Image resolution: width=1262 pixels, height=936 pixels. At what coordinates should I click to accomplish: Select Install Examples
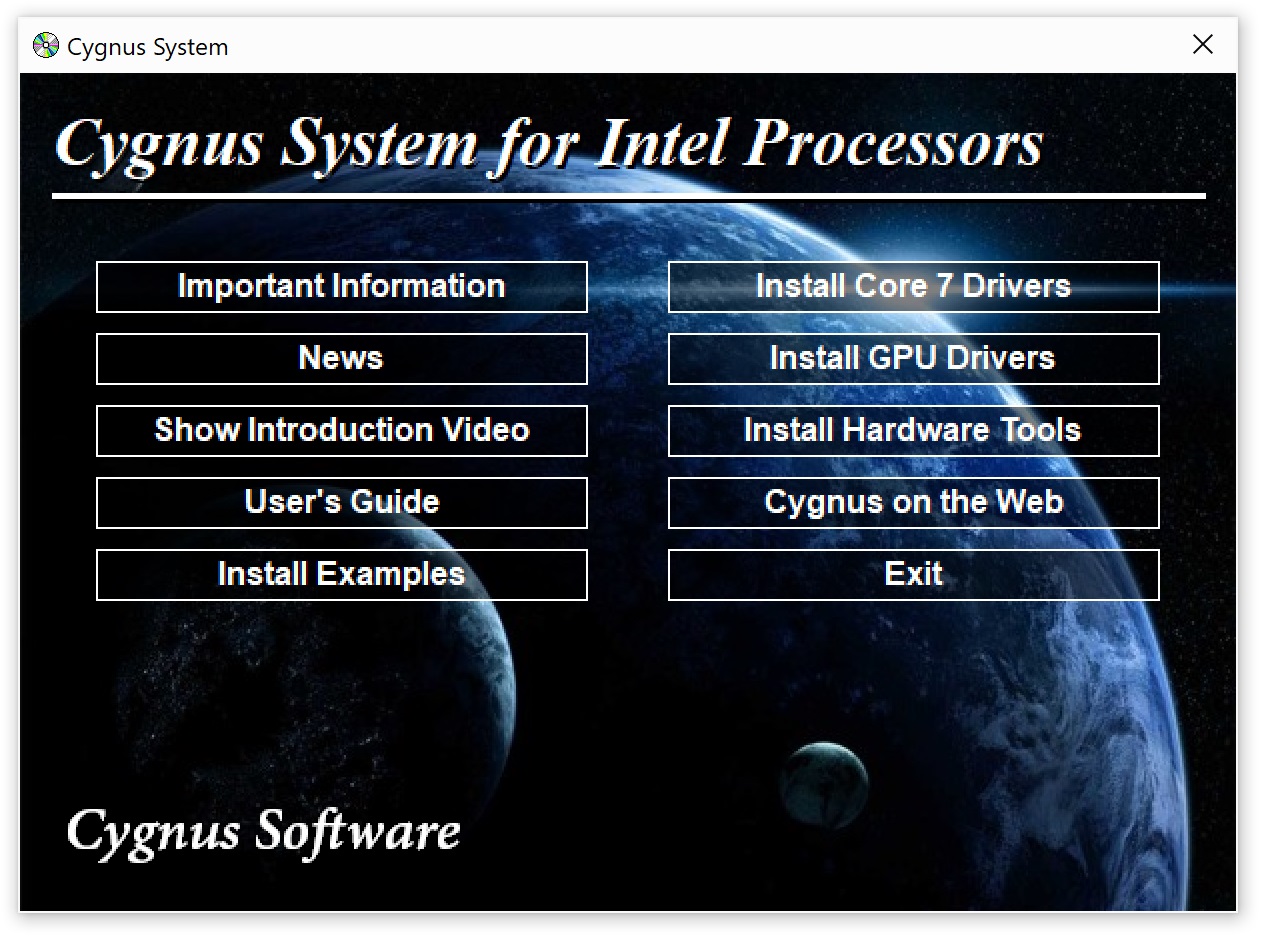(342, 575)
